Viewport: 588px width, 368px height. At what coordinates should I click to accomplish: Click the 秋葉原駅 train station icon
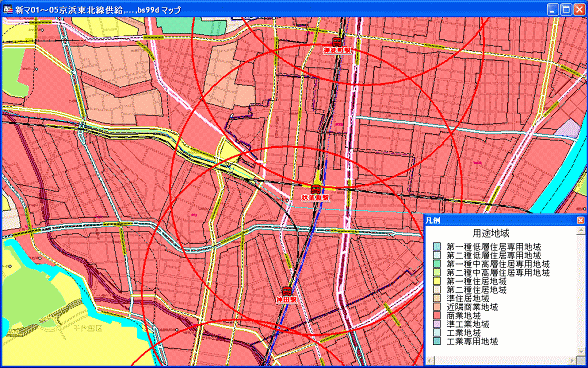[315, 189]
